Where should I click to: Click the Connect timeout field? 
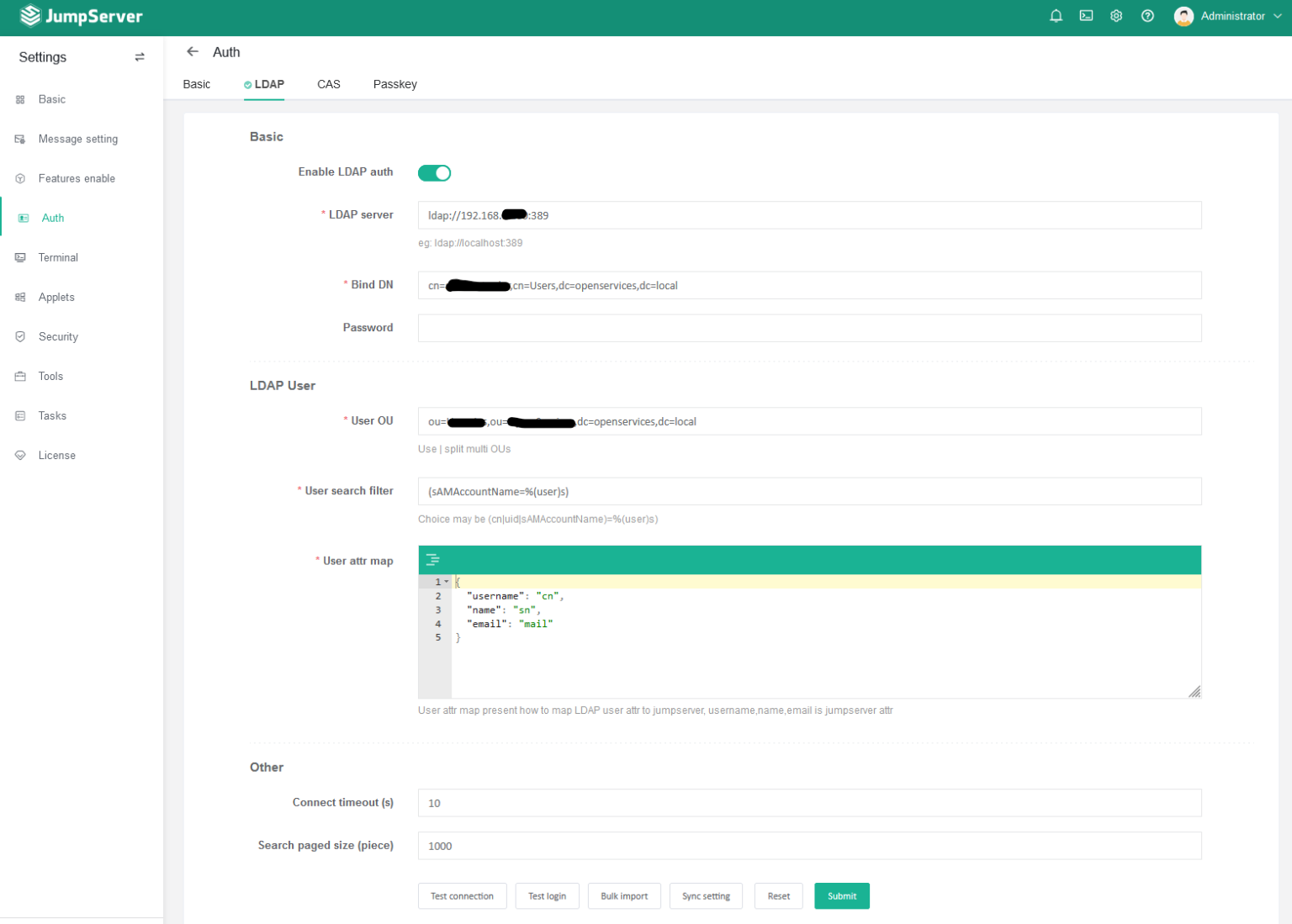pos(809,803)
